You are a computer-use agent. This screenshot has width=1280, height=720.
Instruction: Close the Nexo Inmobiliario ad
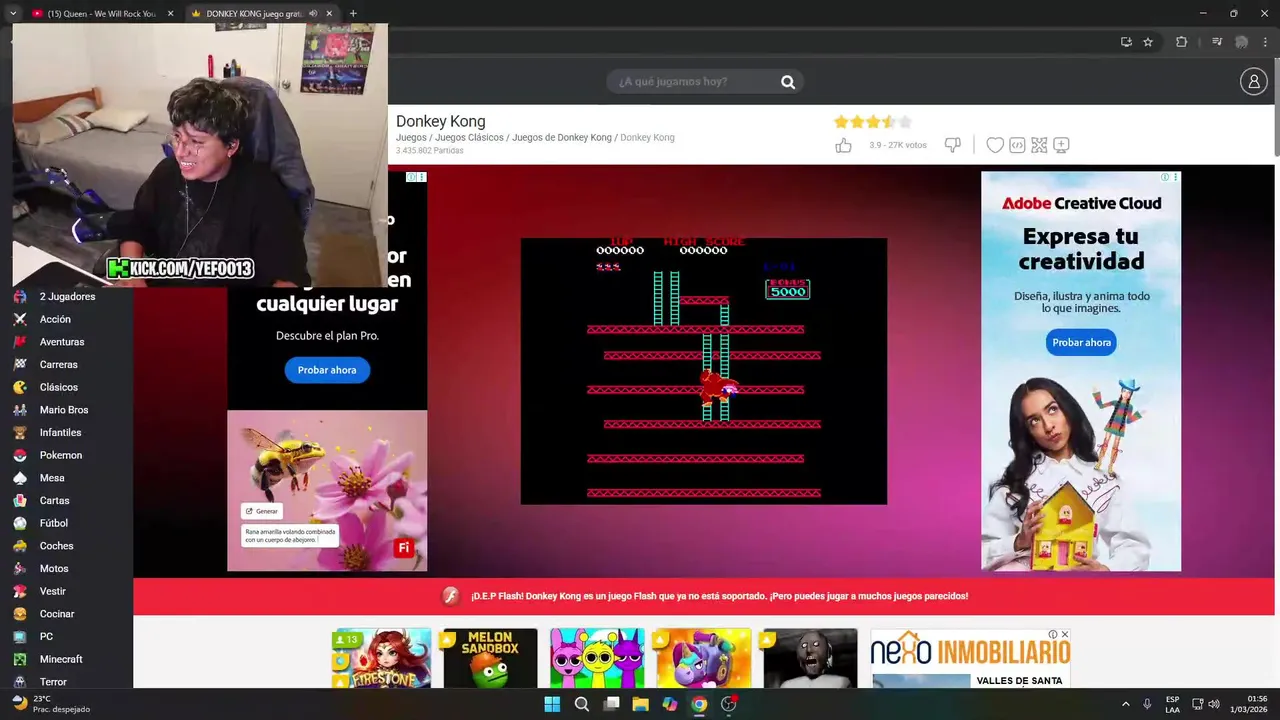[x=1065, y=634]
